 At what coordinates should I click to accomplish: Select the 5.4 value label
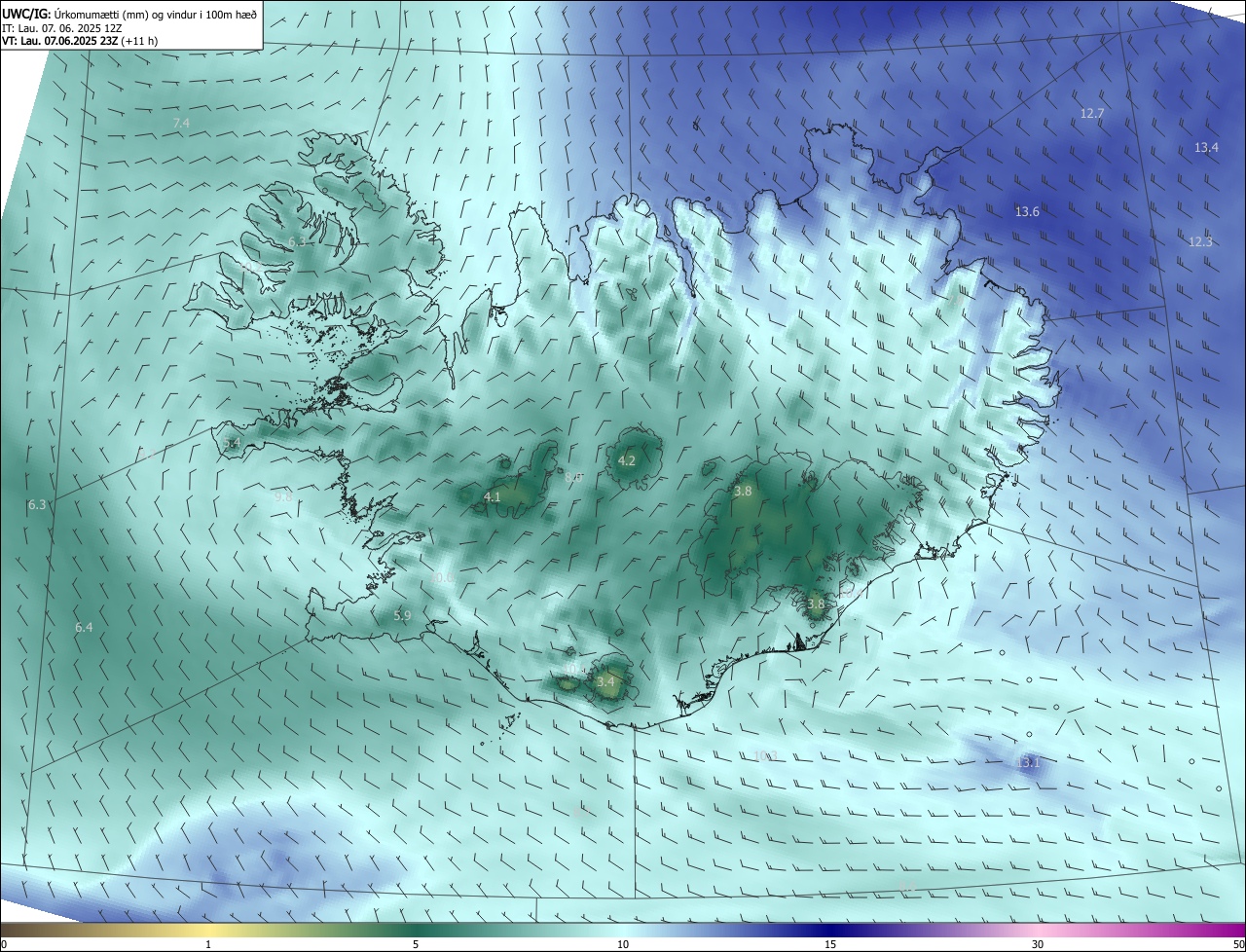232,443
